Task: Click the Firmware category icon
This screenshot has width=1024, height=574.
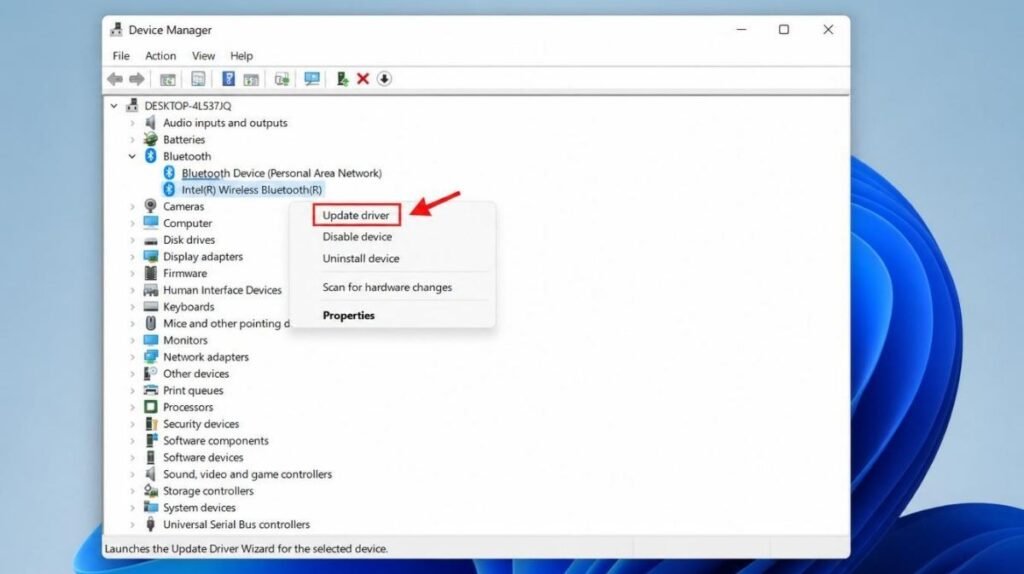Action: [151, 273]
